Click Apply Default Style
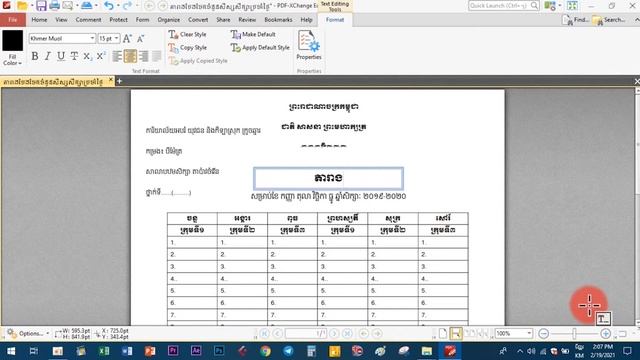 tap(260, 48)
